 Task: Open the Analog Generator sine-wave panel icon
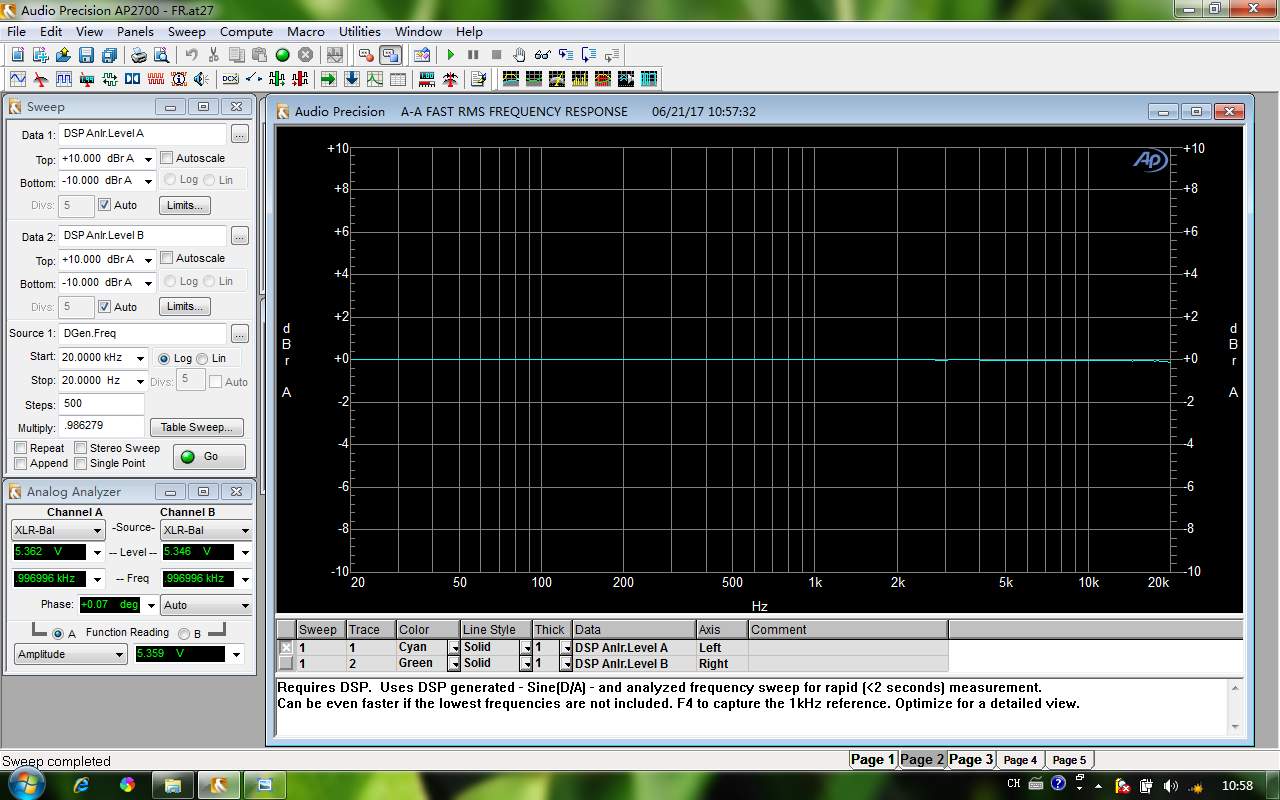tap(18, 79)
